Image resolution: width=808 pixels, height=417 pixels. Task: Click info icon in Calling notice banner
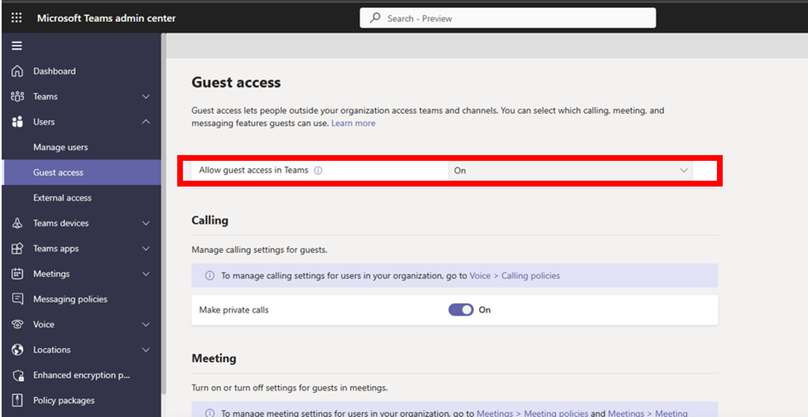[x=210, y=276]
